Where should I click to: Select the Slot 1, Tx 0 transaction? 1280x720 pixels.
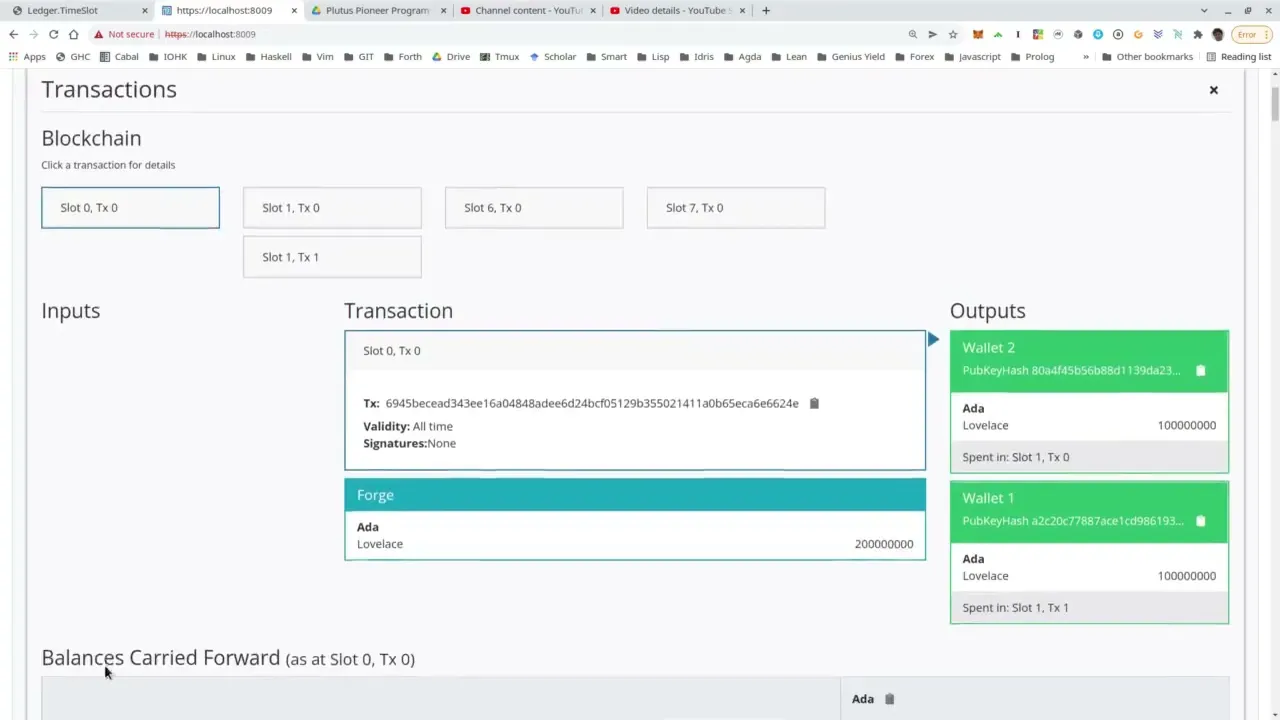click(x=332, y=208)
